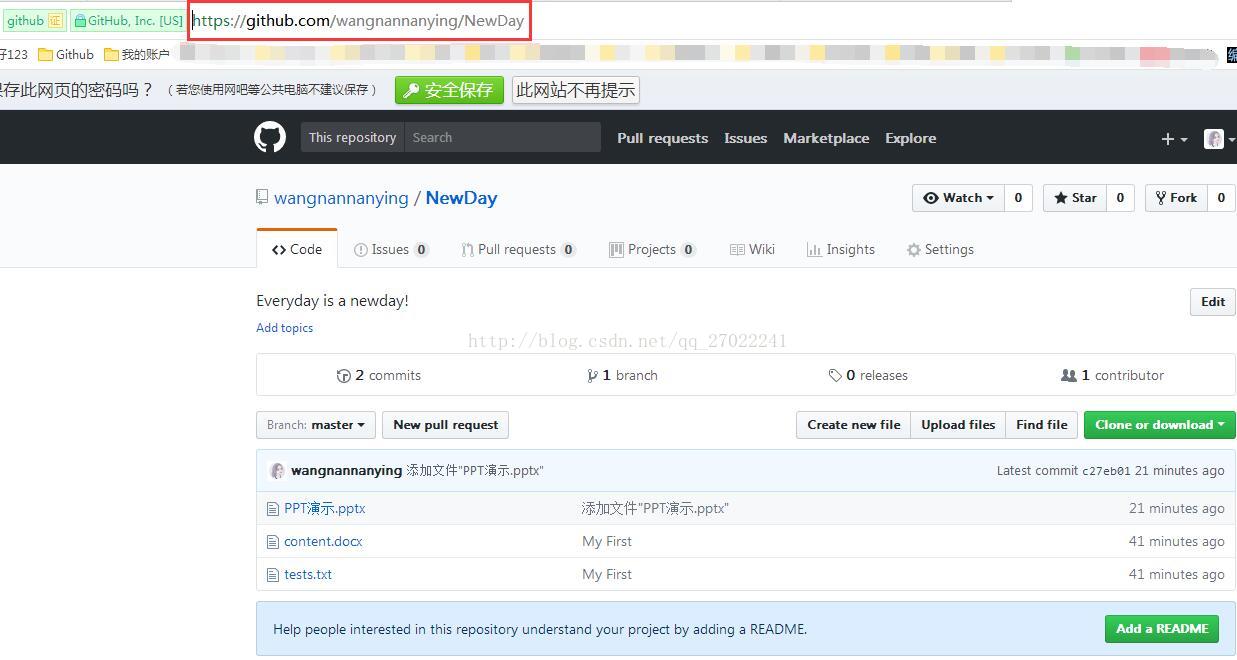Click the Github bookmarks folder
This screenshot has height=660, width=1237.
tap(66, 54)
